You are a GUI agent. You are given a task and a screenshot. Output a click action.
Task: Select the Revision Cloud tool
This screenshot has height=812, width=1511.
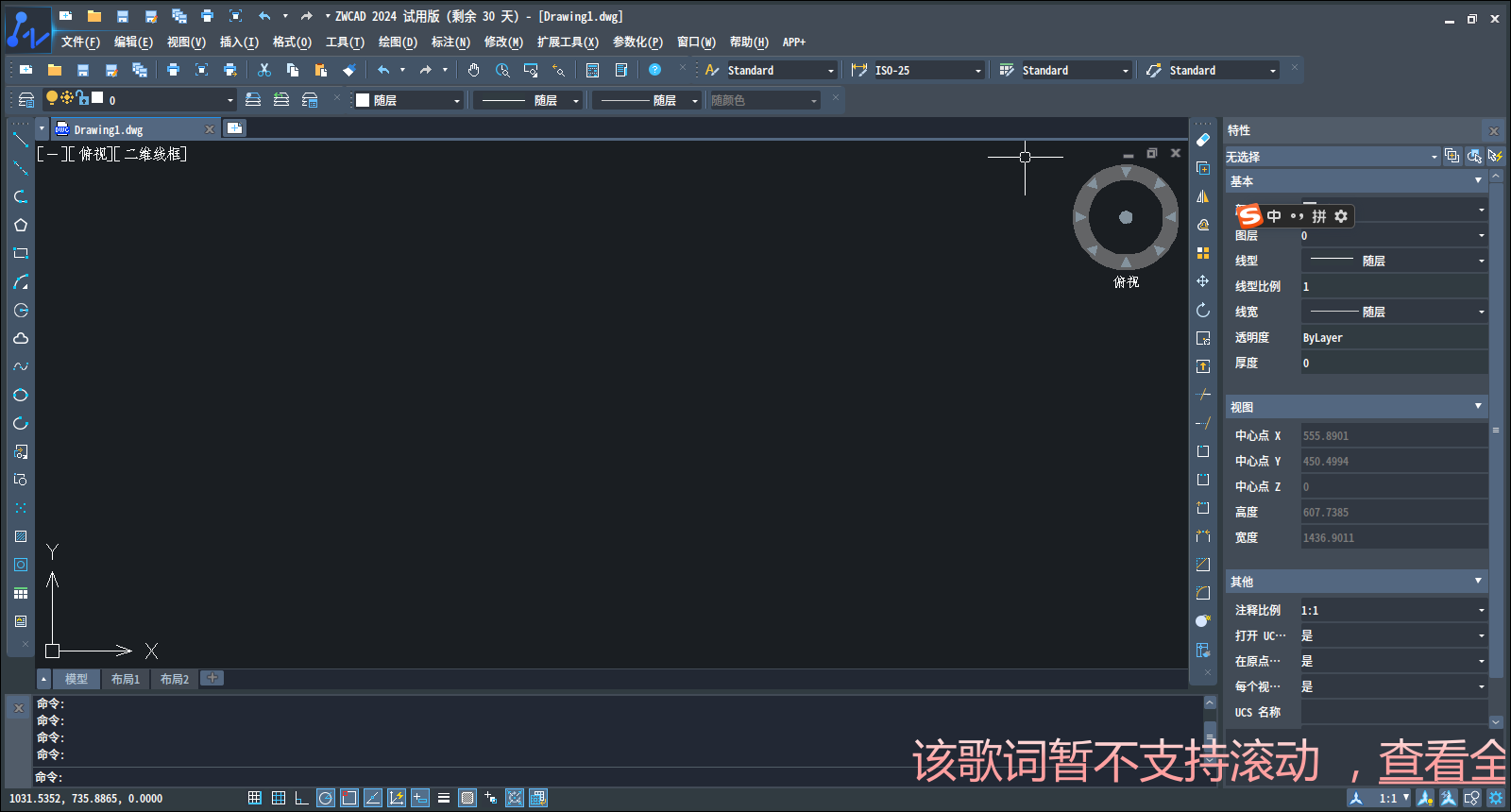click(x=20, y=338)
